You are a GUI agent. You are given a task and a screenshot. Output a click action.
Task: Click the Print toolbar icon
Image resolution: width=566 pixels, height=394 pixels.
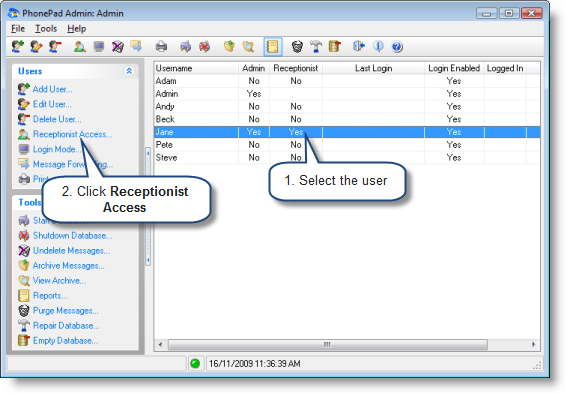pos(161,47)
